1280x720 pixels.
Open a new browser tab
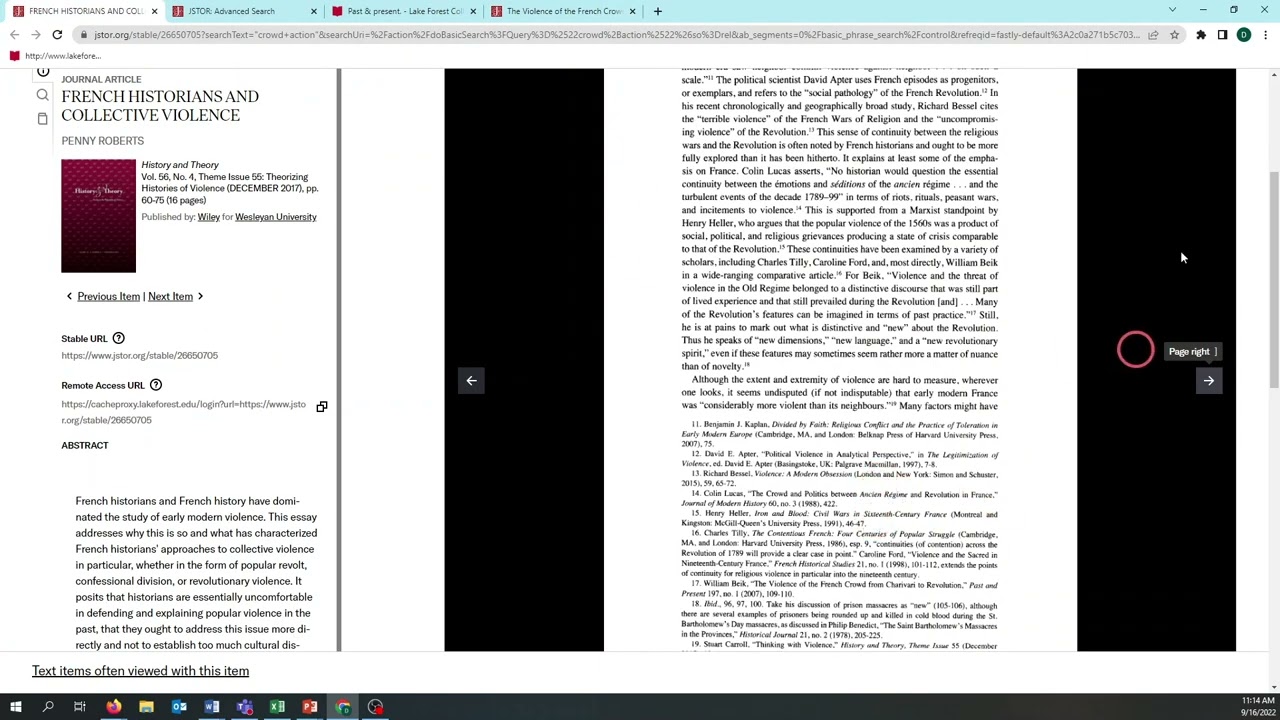point(657,11)
